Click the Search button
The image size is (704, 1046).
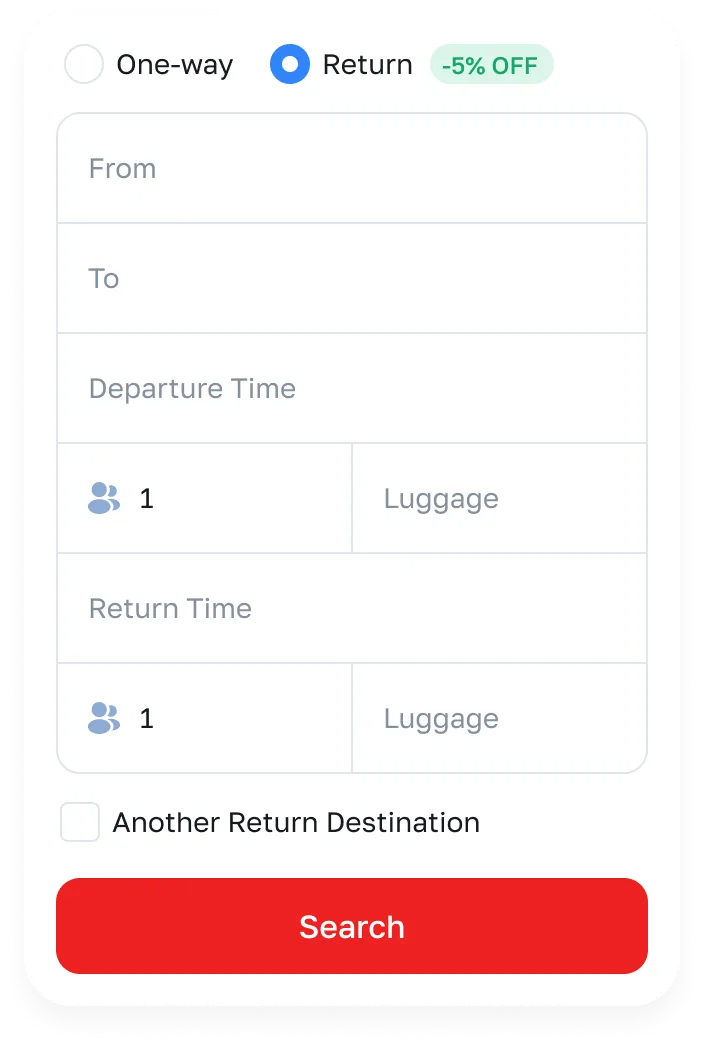tap(352, 926)
